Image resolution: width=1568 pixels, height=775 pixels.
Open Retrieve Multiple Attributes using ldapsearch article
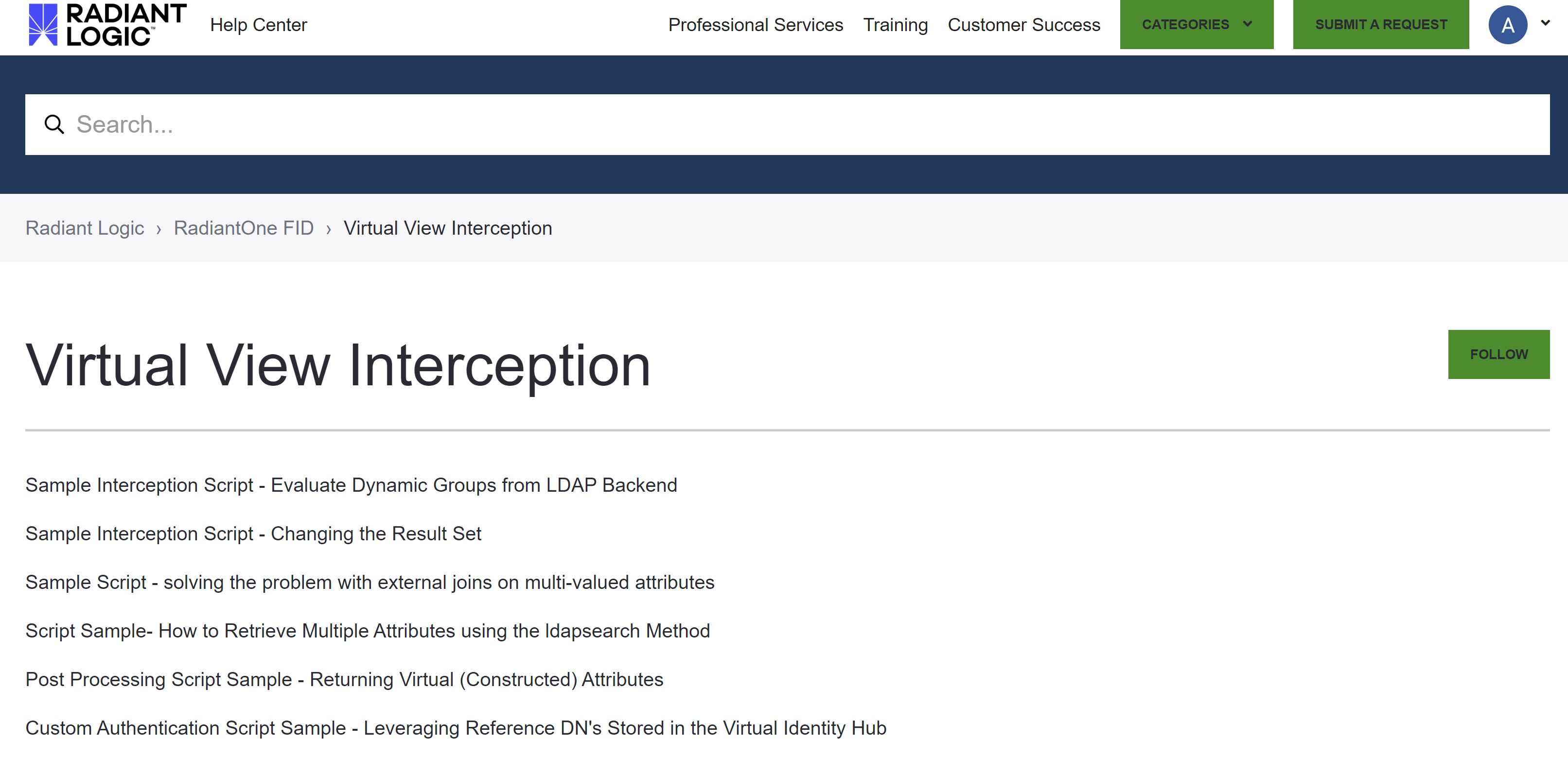[x=368, y=631]
